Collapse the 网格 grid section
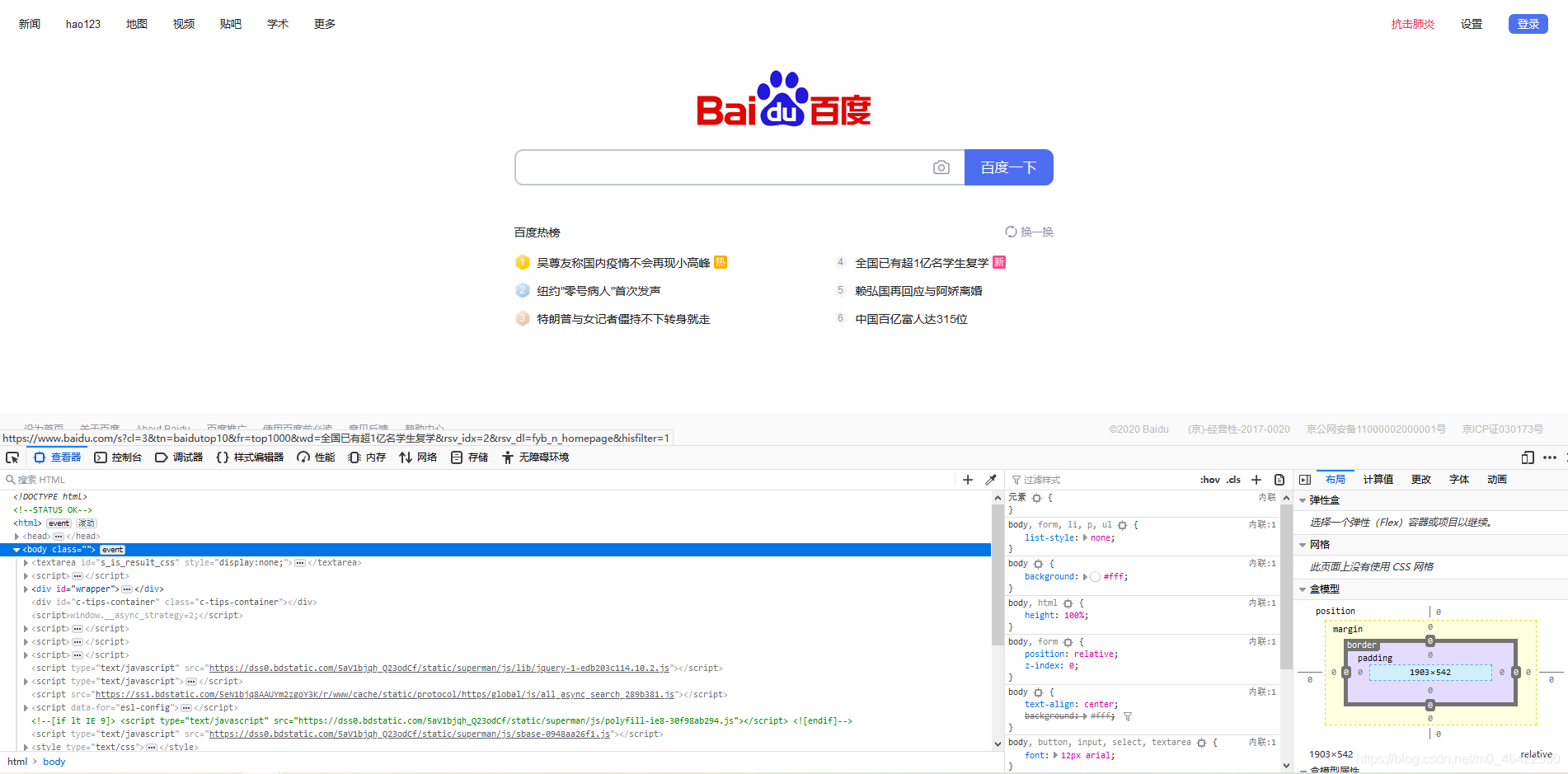This screenshot has width=1568, height=774. [x=1303, y=545]
